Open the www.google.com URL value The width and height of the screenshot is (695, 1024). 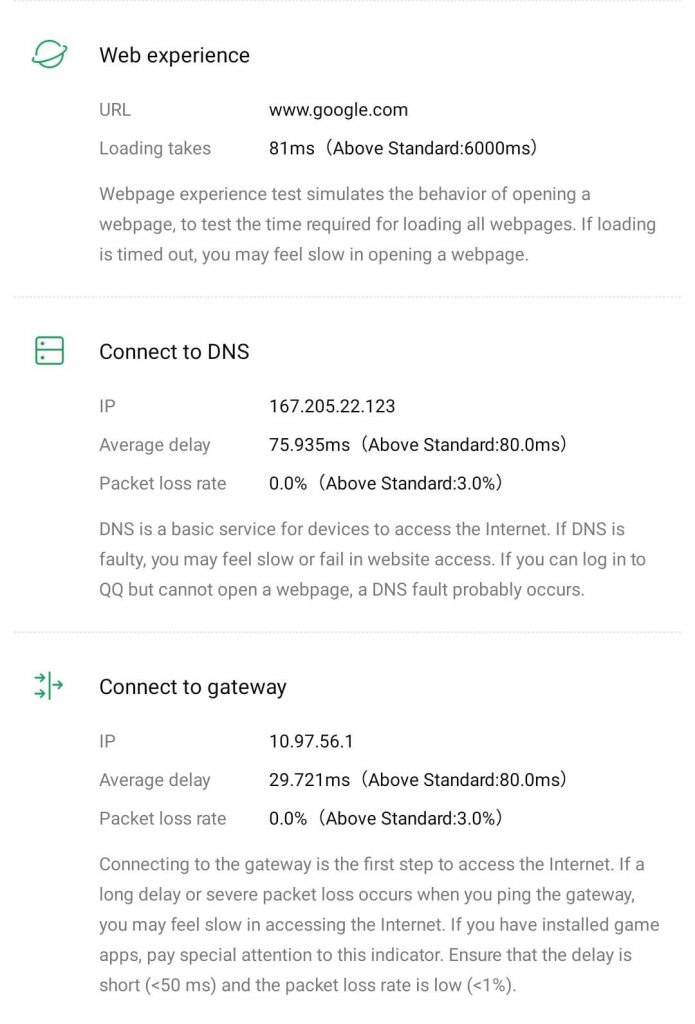click(338, 110)
